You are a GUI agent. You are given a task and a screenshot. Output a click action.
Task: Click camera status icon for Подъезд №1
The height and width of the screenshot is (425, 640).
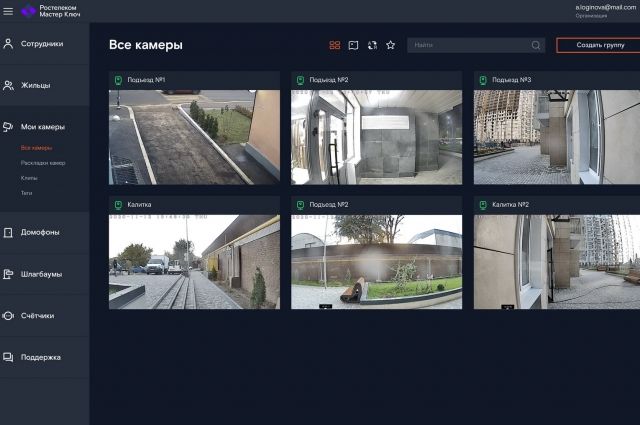(x=118, y=80)
